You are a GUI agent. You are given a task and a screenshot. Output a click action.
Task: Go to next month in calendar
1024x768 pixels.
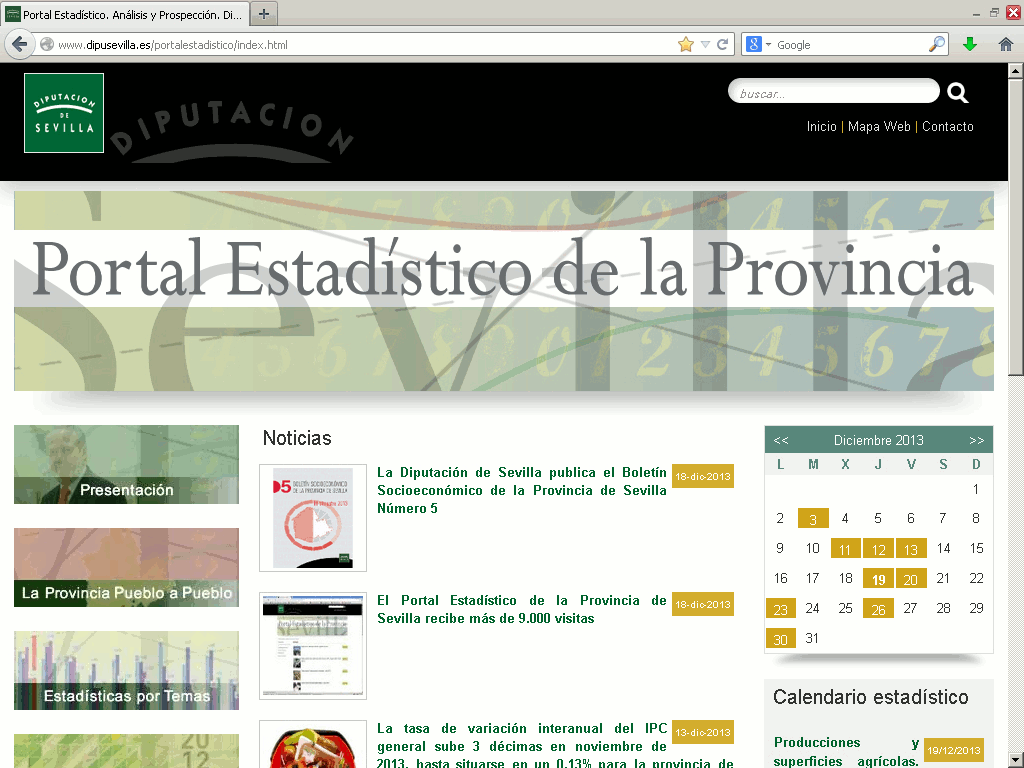(976, 440)
